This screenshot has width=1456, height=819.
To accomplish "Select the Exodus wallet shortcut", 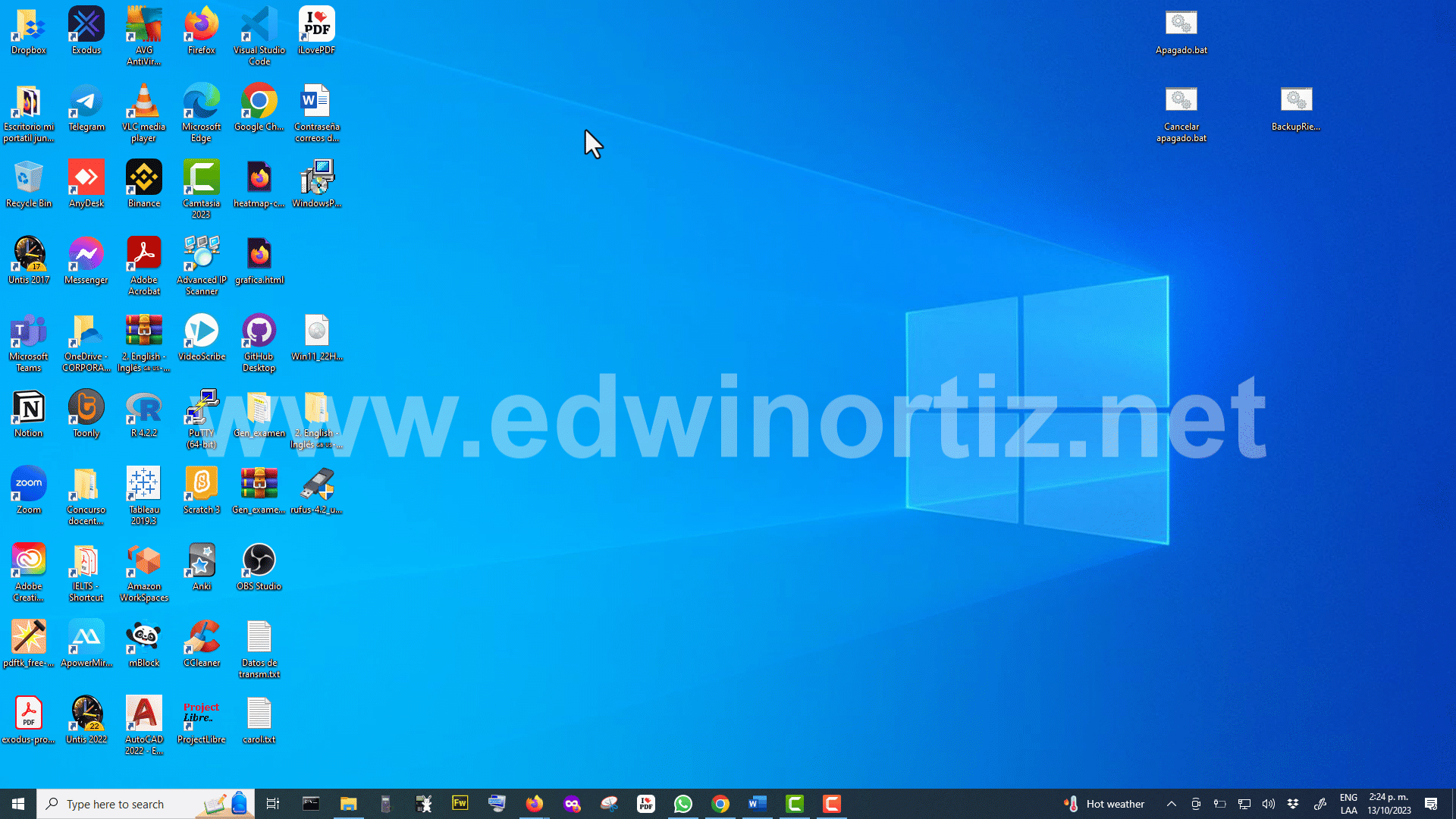I will coord(86,32).
